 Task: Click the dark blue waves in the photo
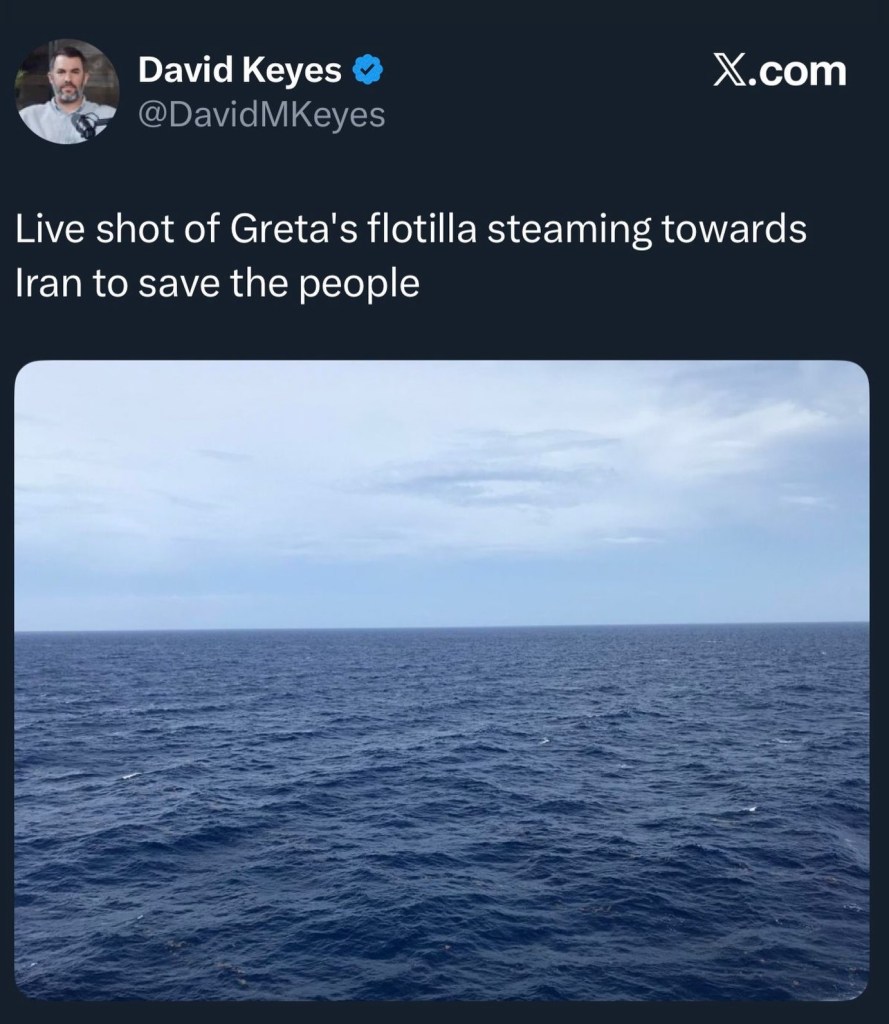(x=442, y=820)
